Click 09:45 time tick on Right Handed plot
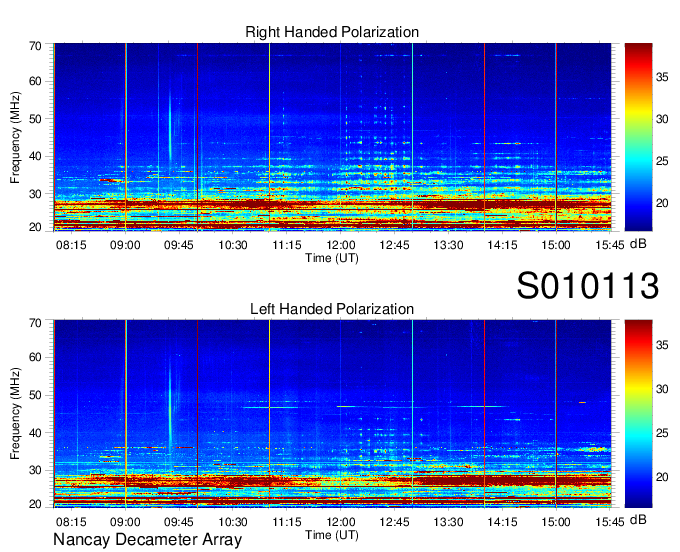Screen dimensions: 680x552 coord(179,245)
